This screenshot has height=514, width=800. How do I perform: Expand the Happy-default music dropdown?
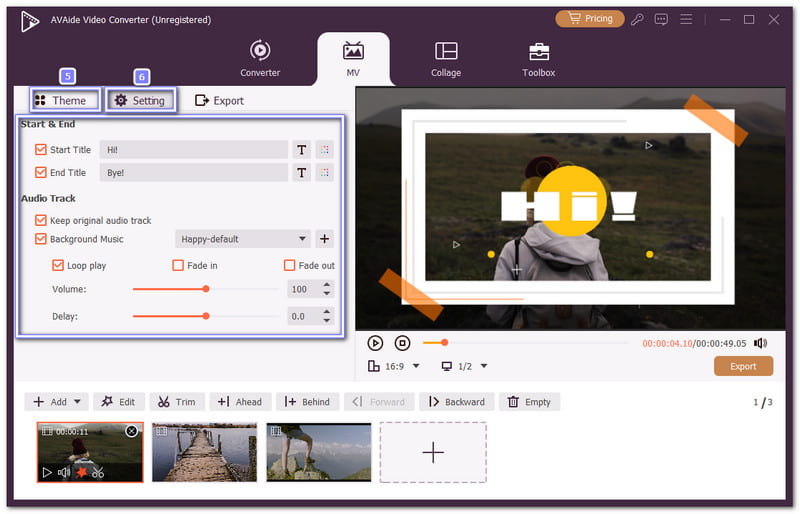click(x=302, y=239)
